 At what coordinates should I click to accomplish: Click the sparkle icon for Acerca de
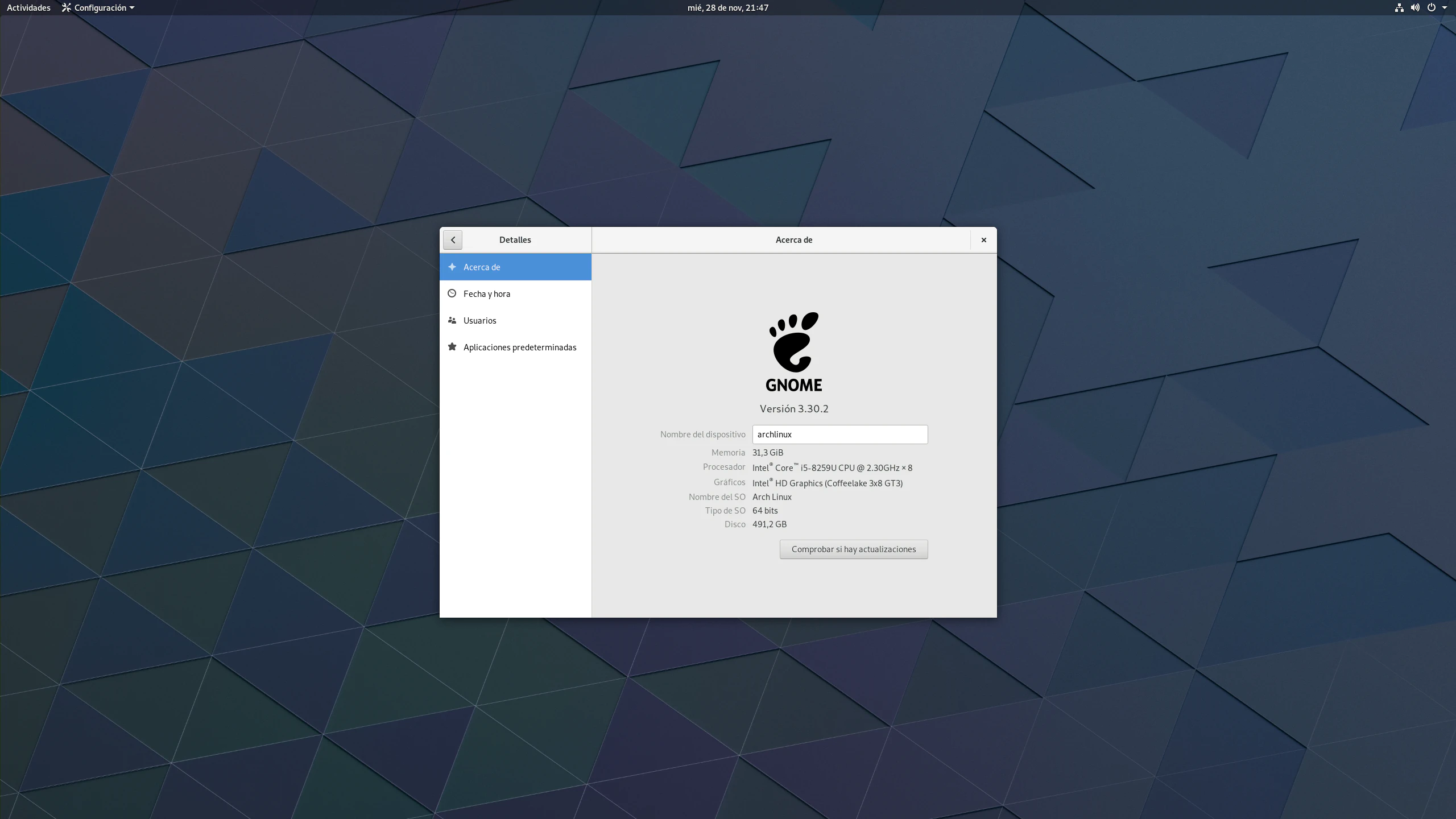pos(452,267)
